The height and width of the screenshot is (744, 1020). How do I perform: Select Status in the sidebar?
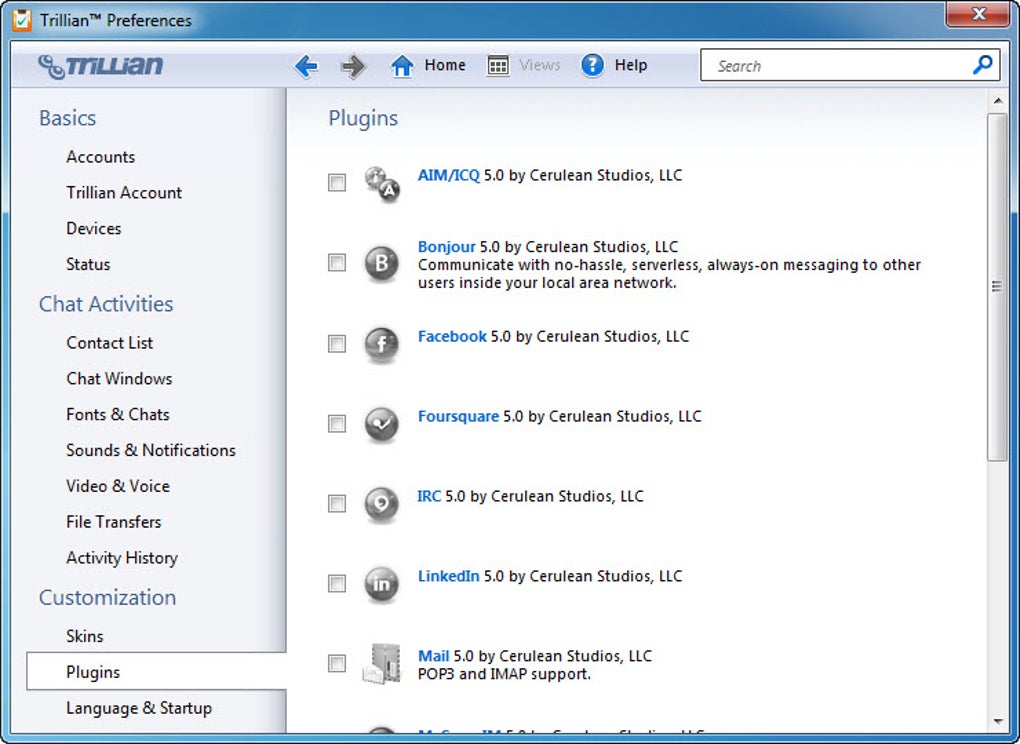[x=88, y=264]
